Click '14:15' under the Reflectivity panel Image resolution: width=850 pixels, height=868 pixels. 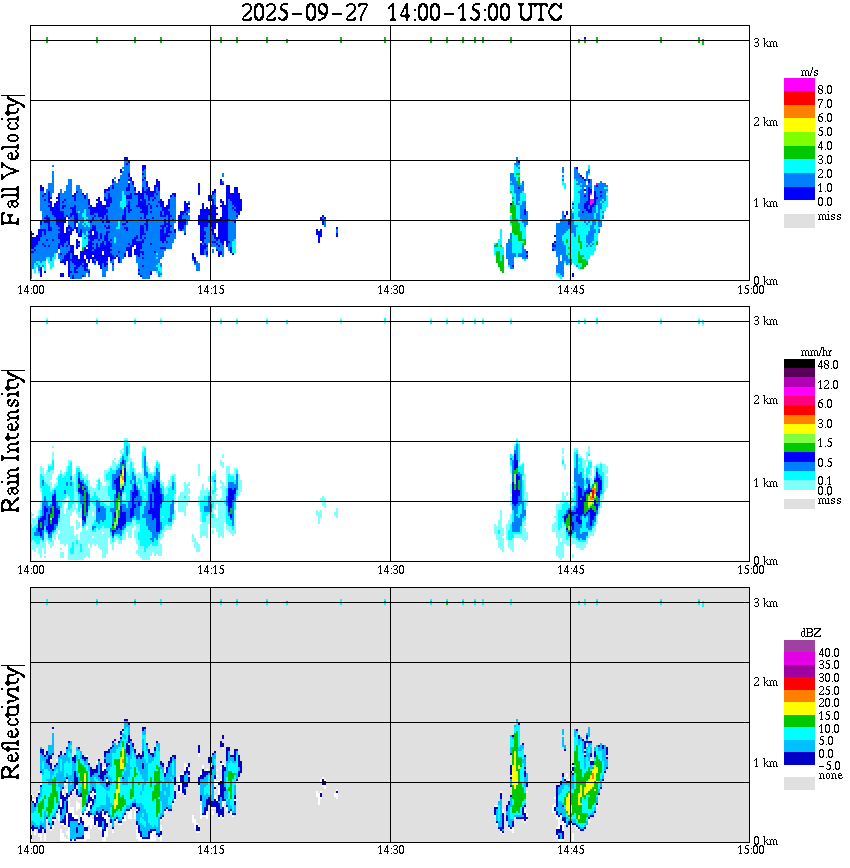(x=211, y=850)
